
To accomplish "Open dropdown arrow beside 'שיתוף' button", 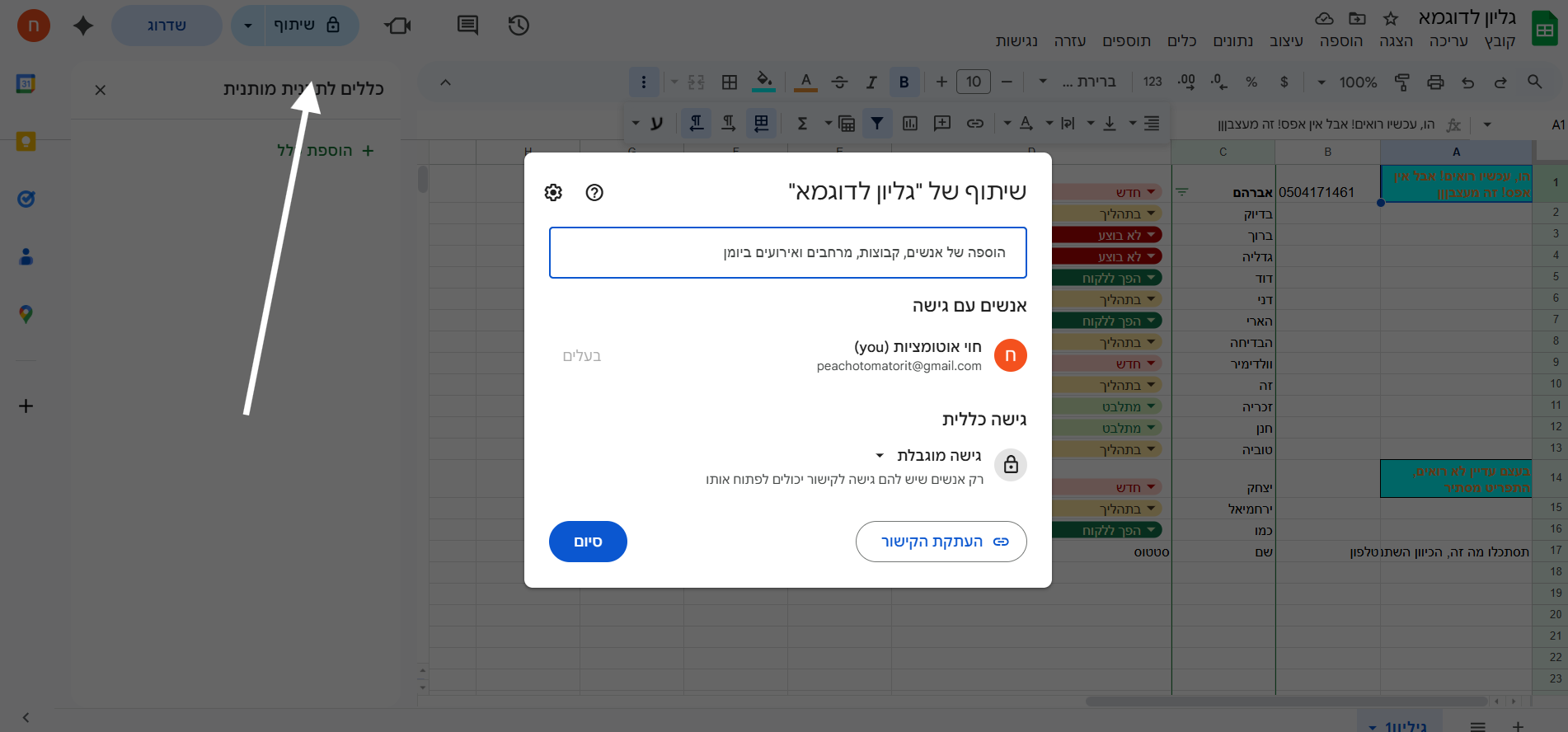I will [248, 26].
